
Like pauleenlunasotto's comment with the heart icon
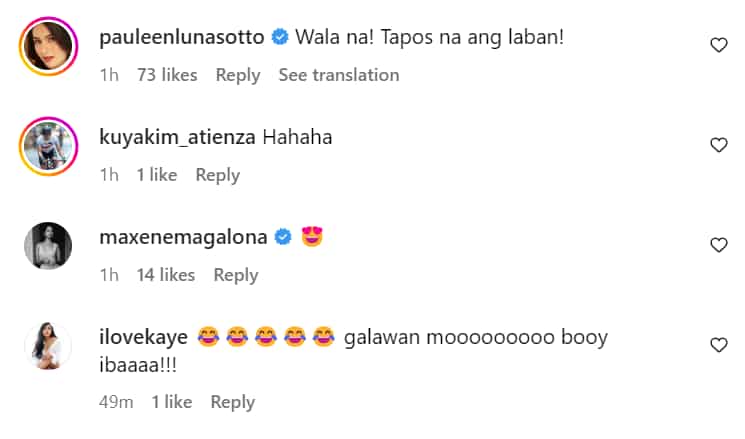click(x=719, y=45)
